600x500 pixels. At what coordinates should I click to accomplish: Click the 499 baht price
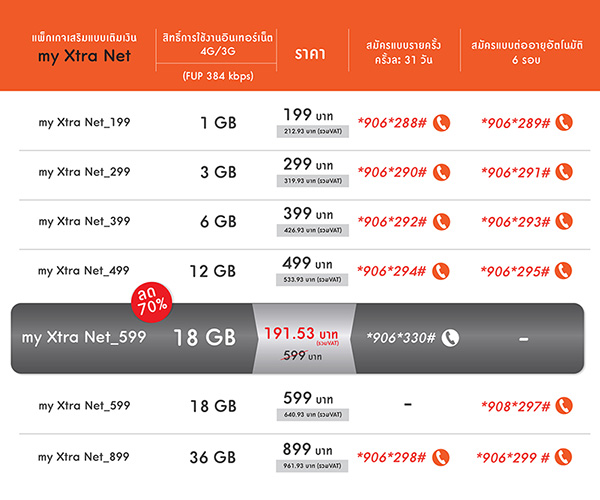point(309,264)
